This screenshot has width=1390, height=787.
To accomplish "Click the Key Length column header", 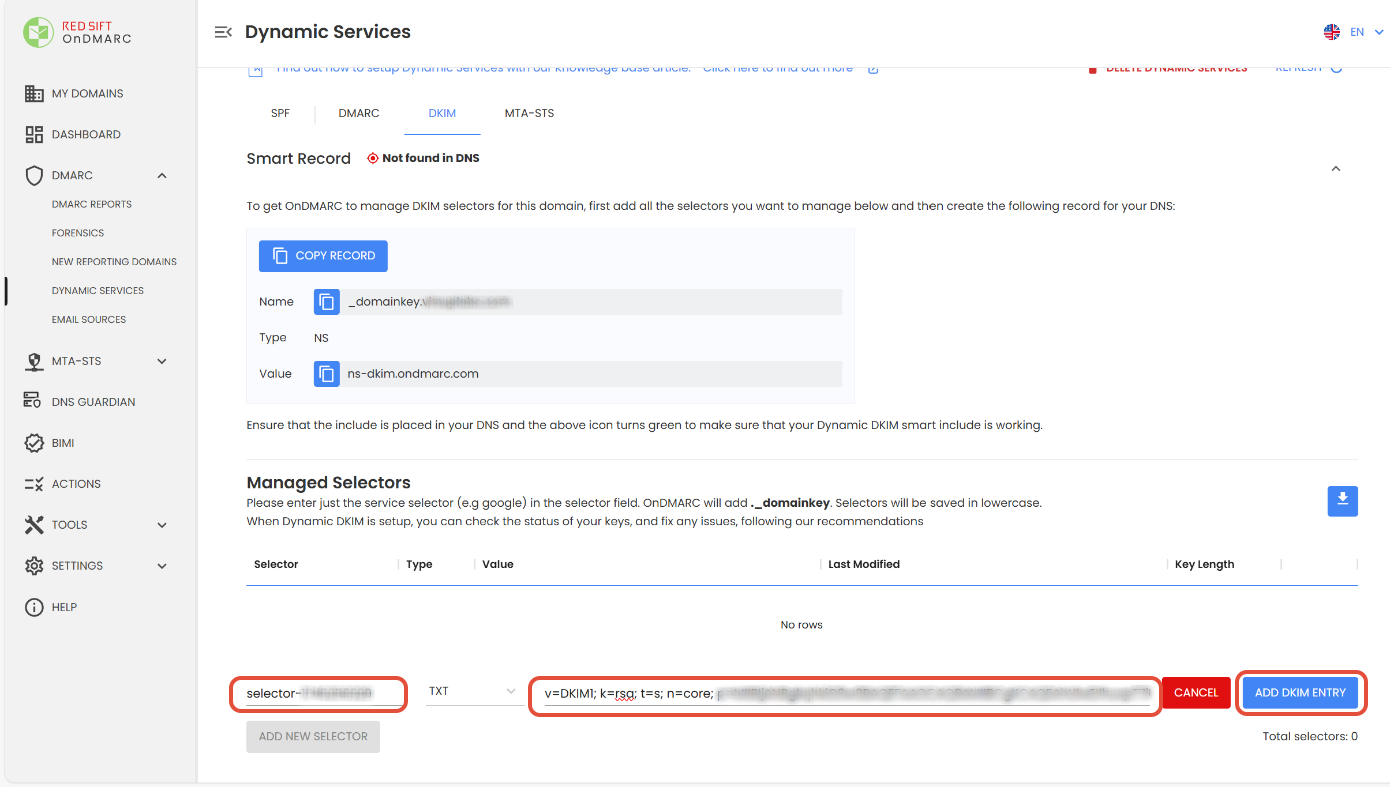I will click(1204, 564).
